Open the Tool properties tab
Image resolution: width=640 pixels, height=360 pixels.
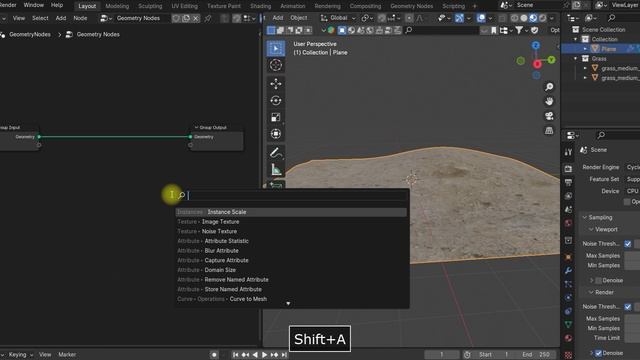(x=568, y=152)
